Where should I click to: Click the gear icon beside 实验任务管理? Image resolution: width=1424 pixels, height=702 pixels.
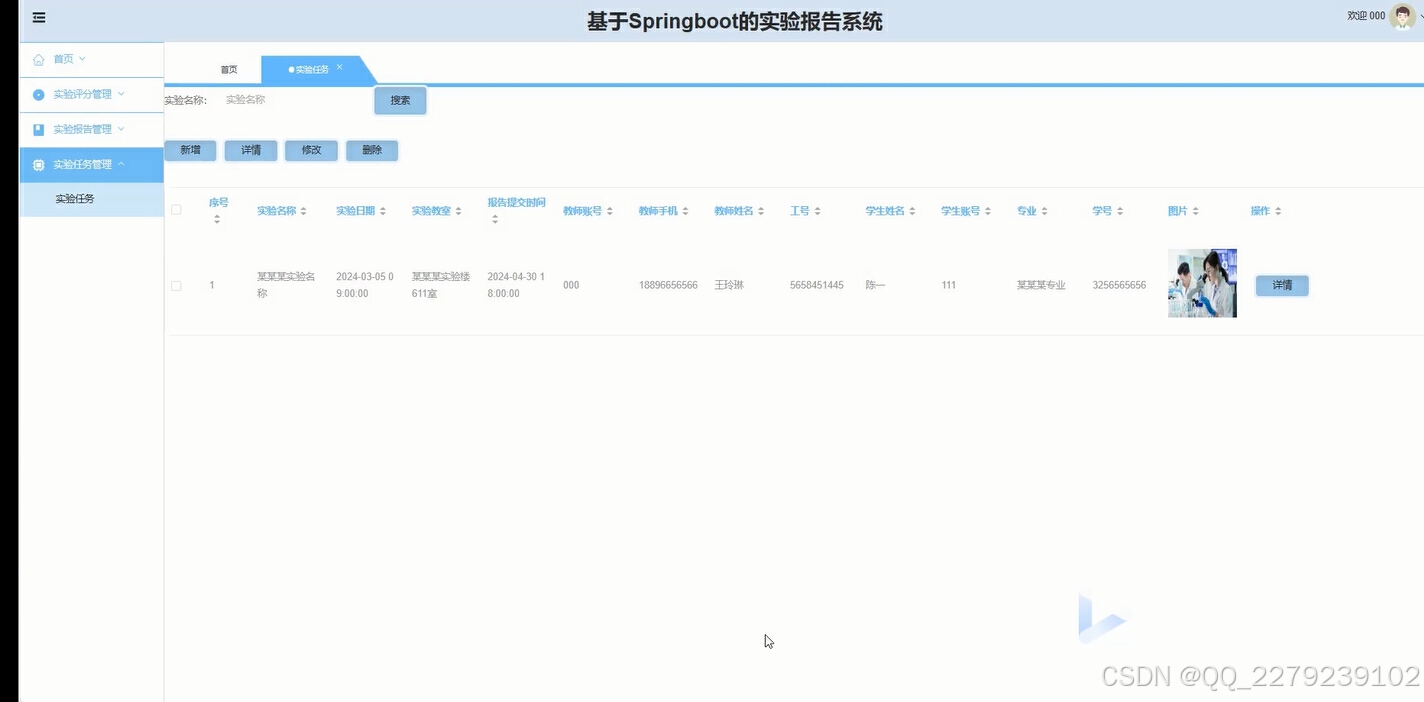click(37, 164)
